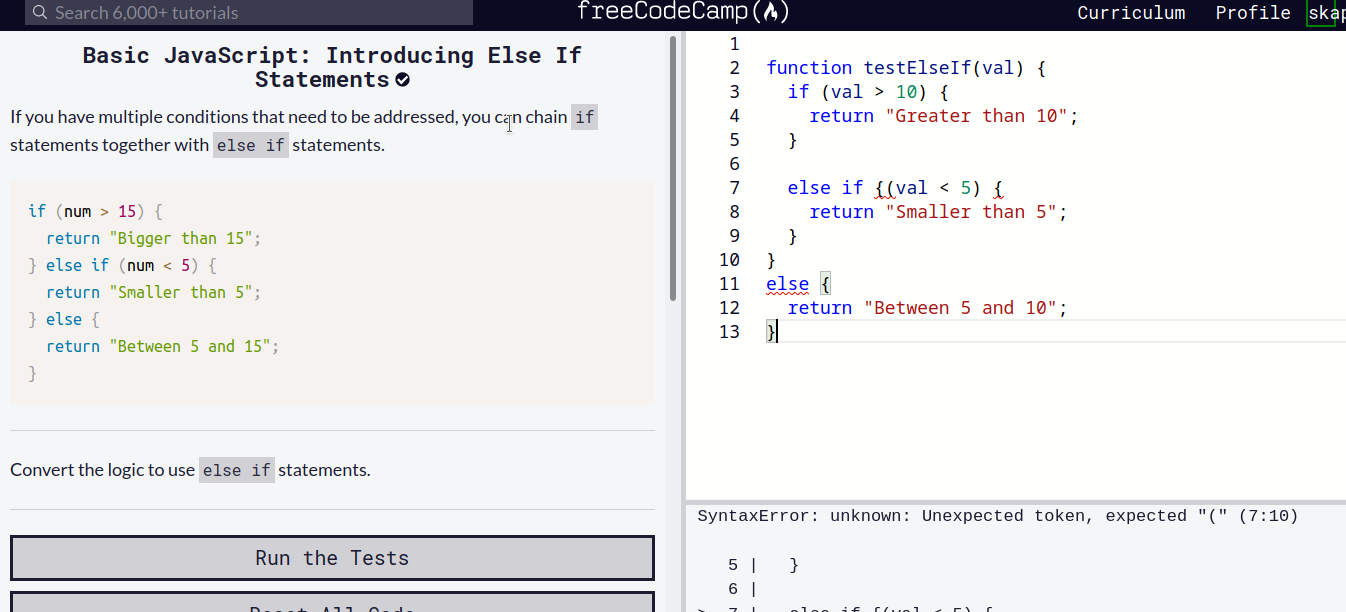Focus the Search 6,000+ tutorials field
The width and height of the screenshot is (1346, 612).
coord(250,13)
